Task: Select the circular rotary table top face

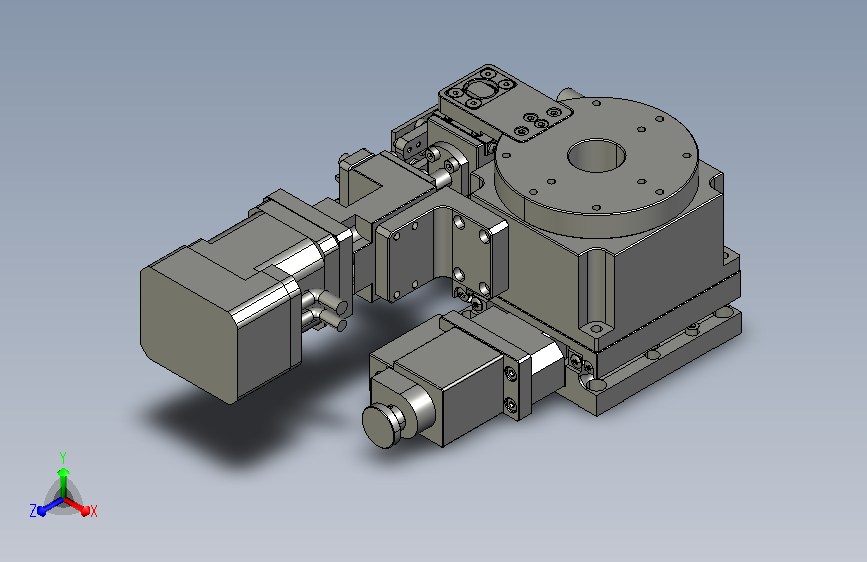Action: pos(596,155)
